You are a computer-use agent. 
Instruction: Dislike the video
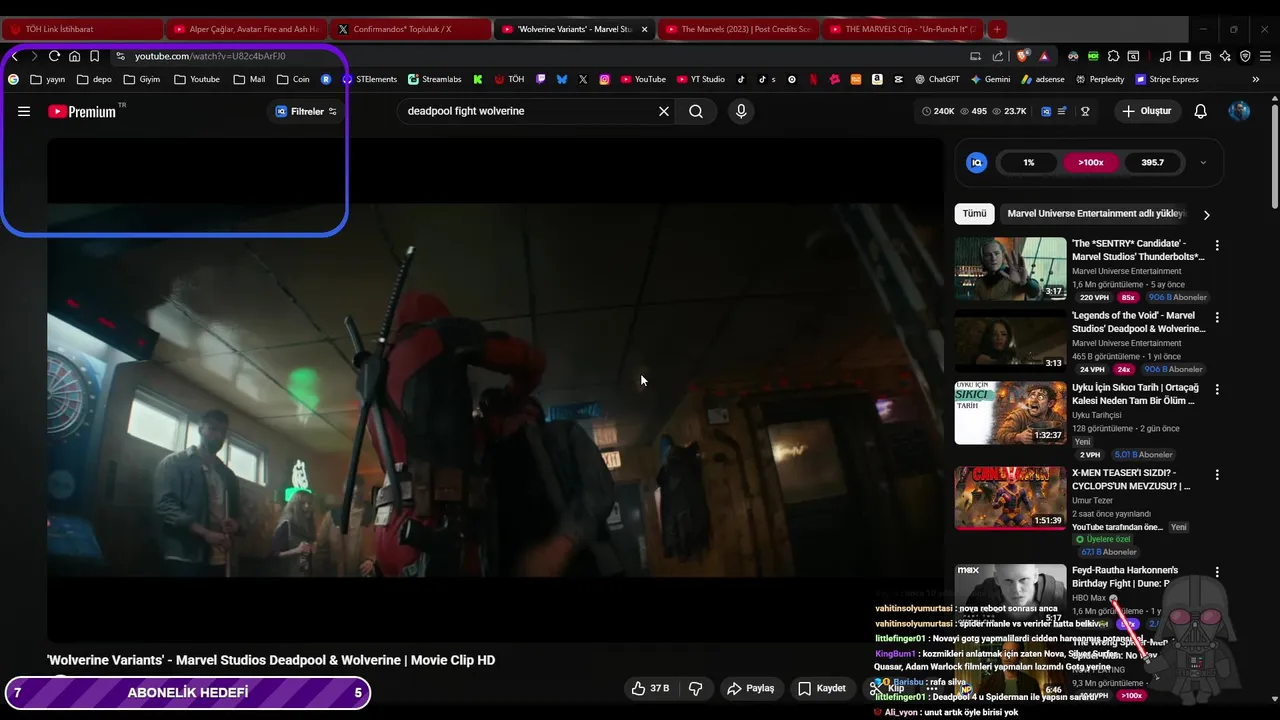696,688
